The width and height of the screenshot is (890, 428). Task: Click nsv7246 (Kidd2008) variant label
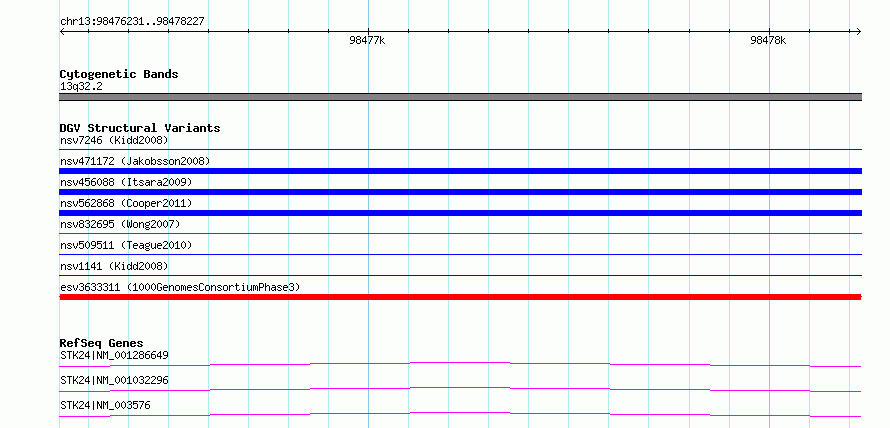[x=114, y=140]
